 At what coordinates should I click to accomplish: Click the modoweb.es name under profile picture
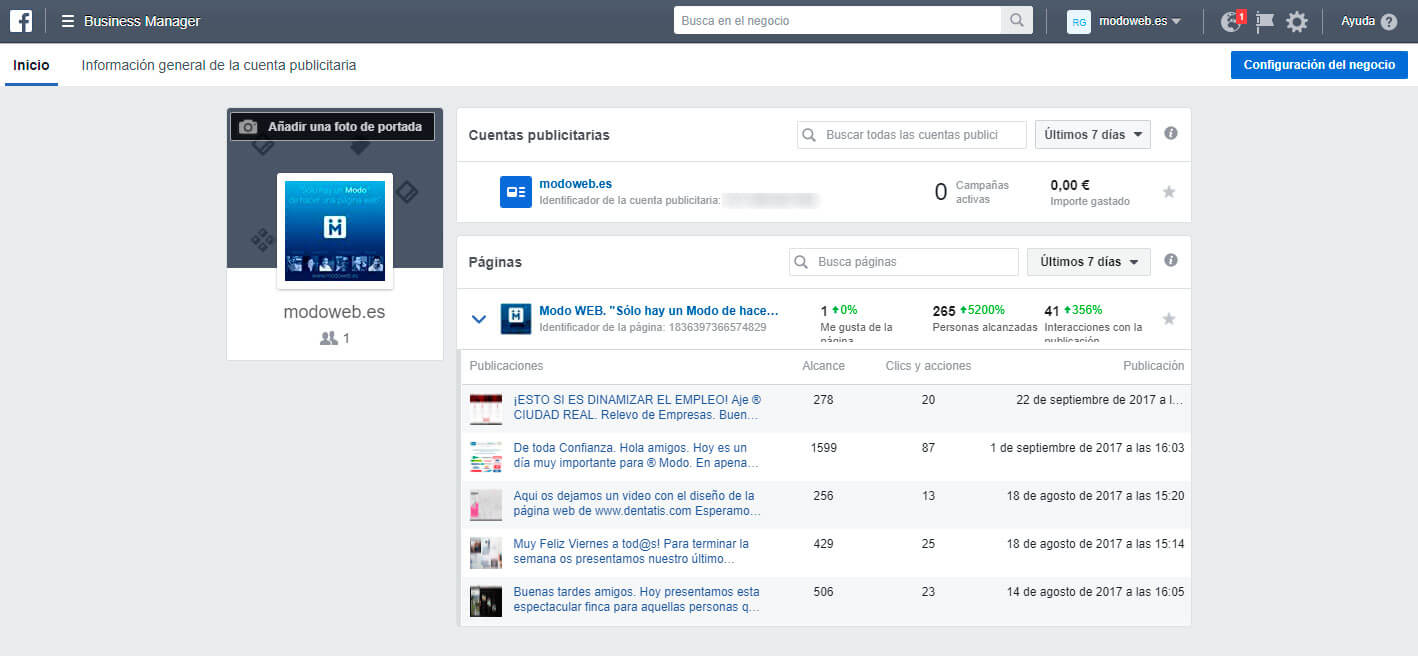[334, 312]
